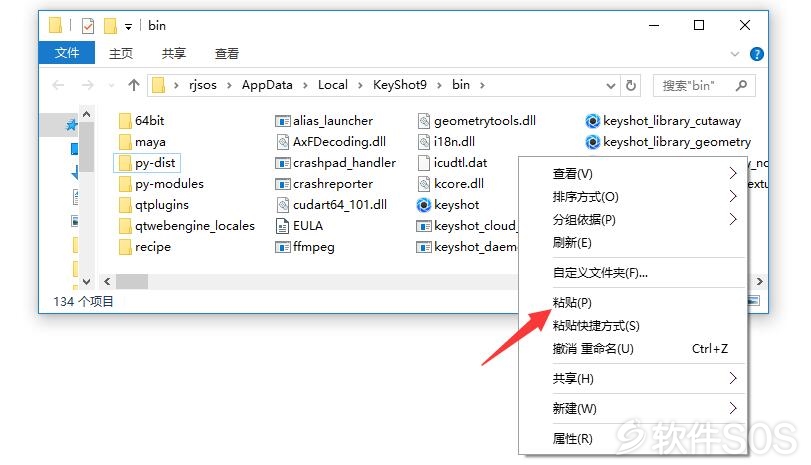
Task: Open the help question mark icon
Action: [x=757, y=54]
